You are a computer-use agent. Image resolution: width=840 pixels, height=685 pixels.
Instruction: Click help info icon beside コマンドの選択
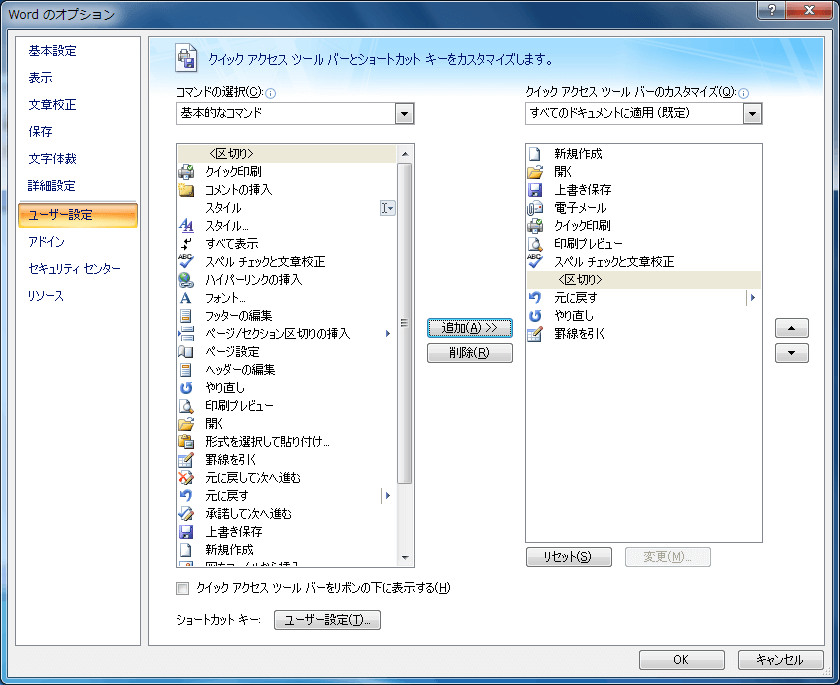[x=271, y=94]
